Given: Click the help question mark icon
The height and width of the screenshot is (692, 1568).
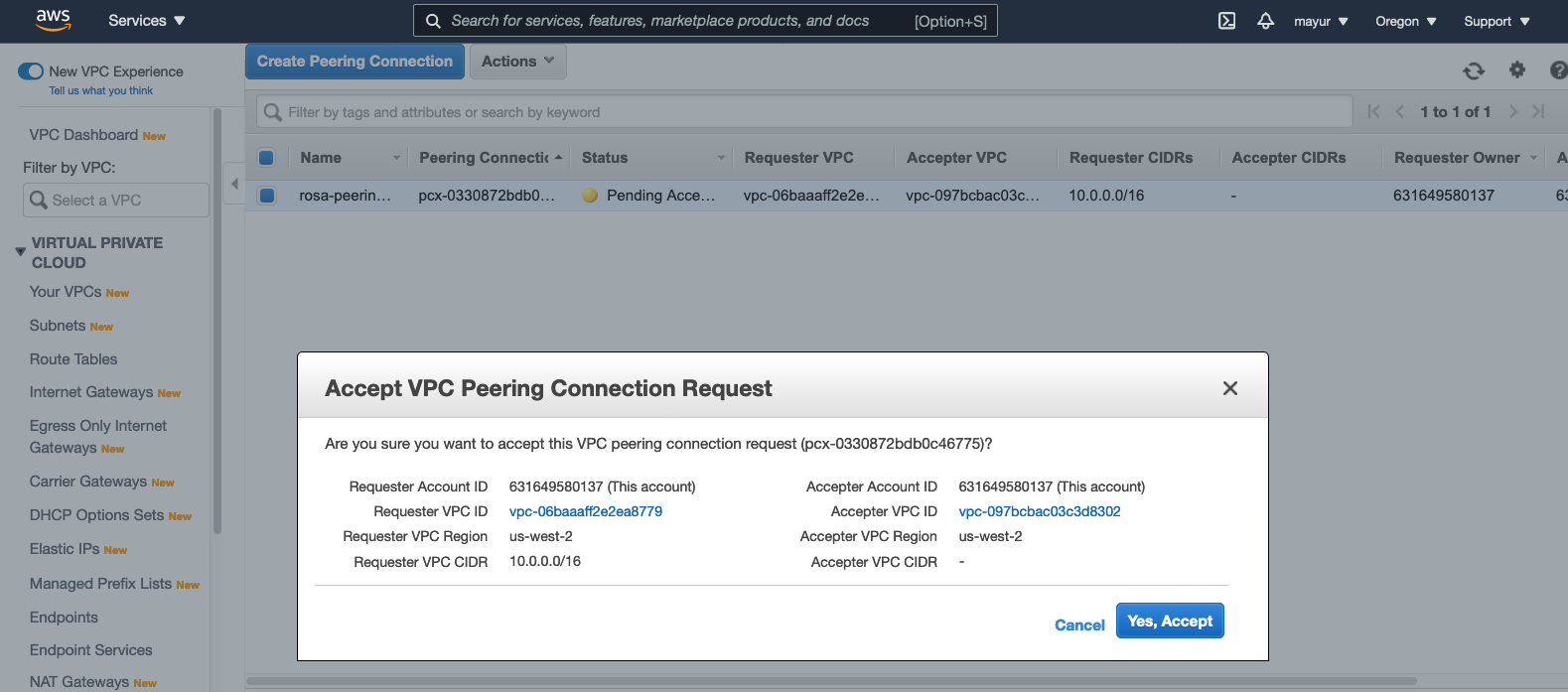Looking at the screenshot, I should (x=1558, y=69).
